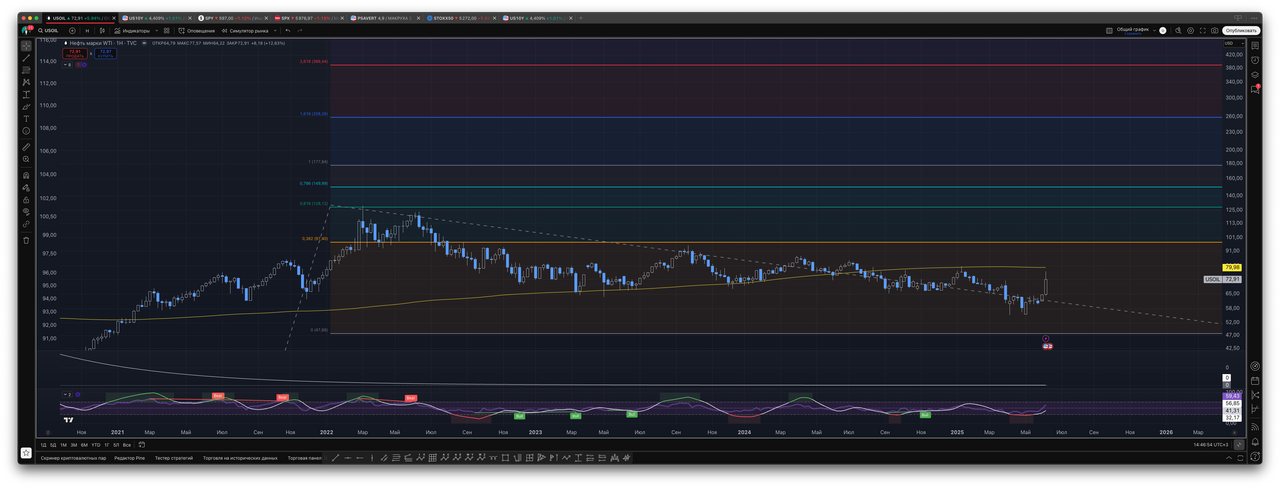The image size is (1280, 488).
Task: Open the alerts clock icon in right sidebar
Action: pyautogui.click(x=1255, y=60)
